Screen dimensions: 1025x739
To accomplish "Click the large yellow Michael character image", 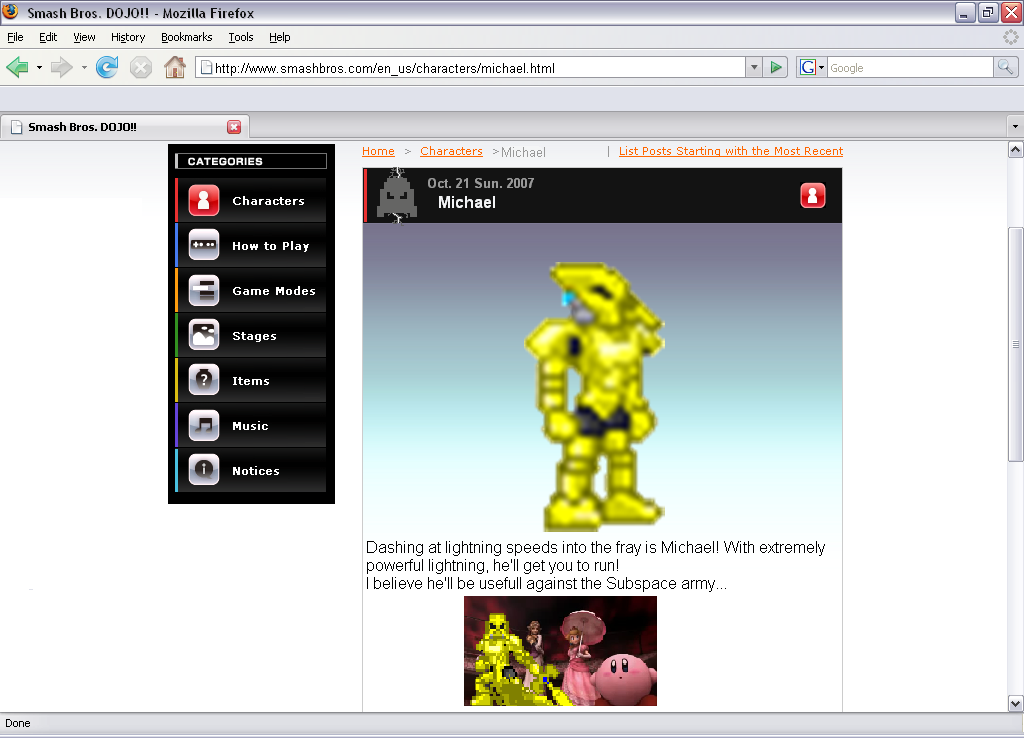I will click(x=595, y=396).
